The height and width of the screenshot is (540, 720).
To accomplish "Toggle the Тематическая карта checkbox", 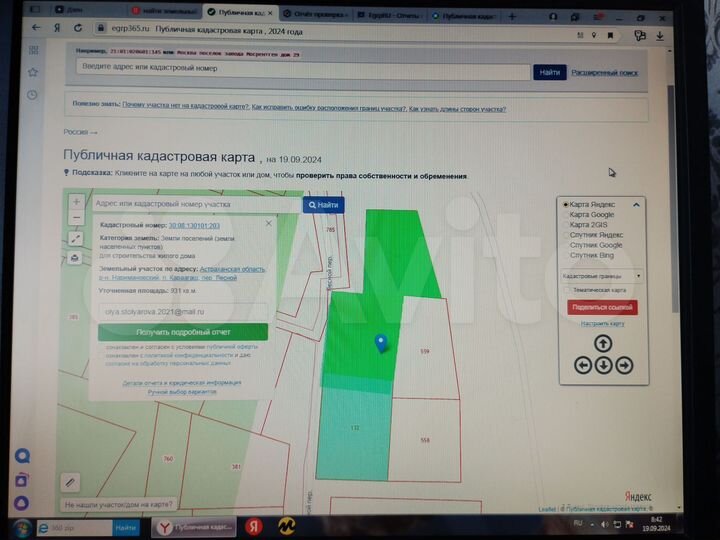I will (x=567, y=290).
